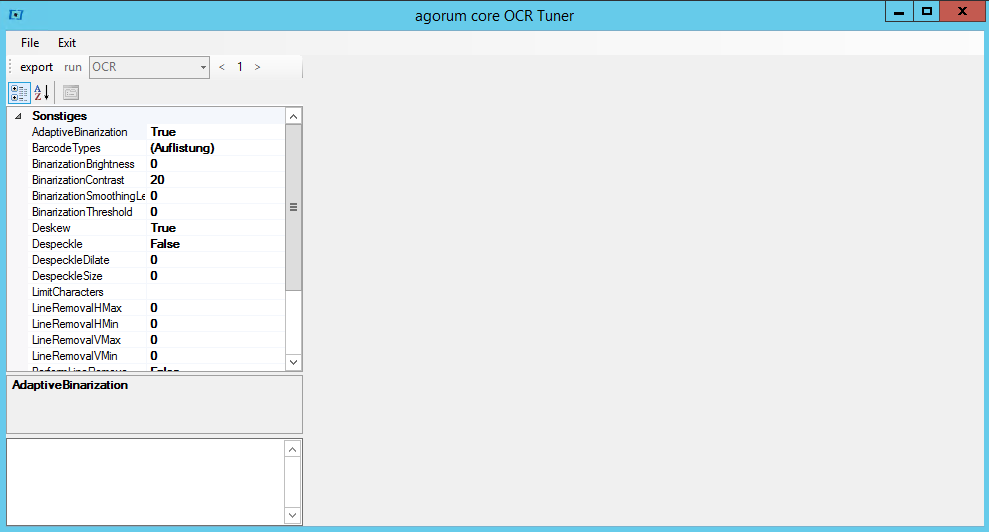Minimize the OCR Tuner window

click(899, 11)
